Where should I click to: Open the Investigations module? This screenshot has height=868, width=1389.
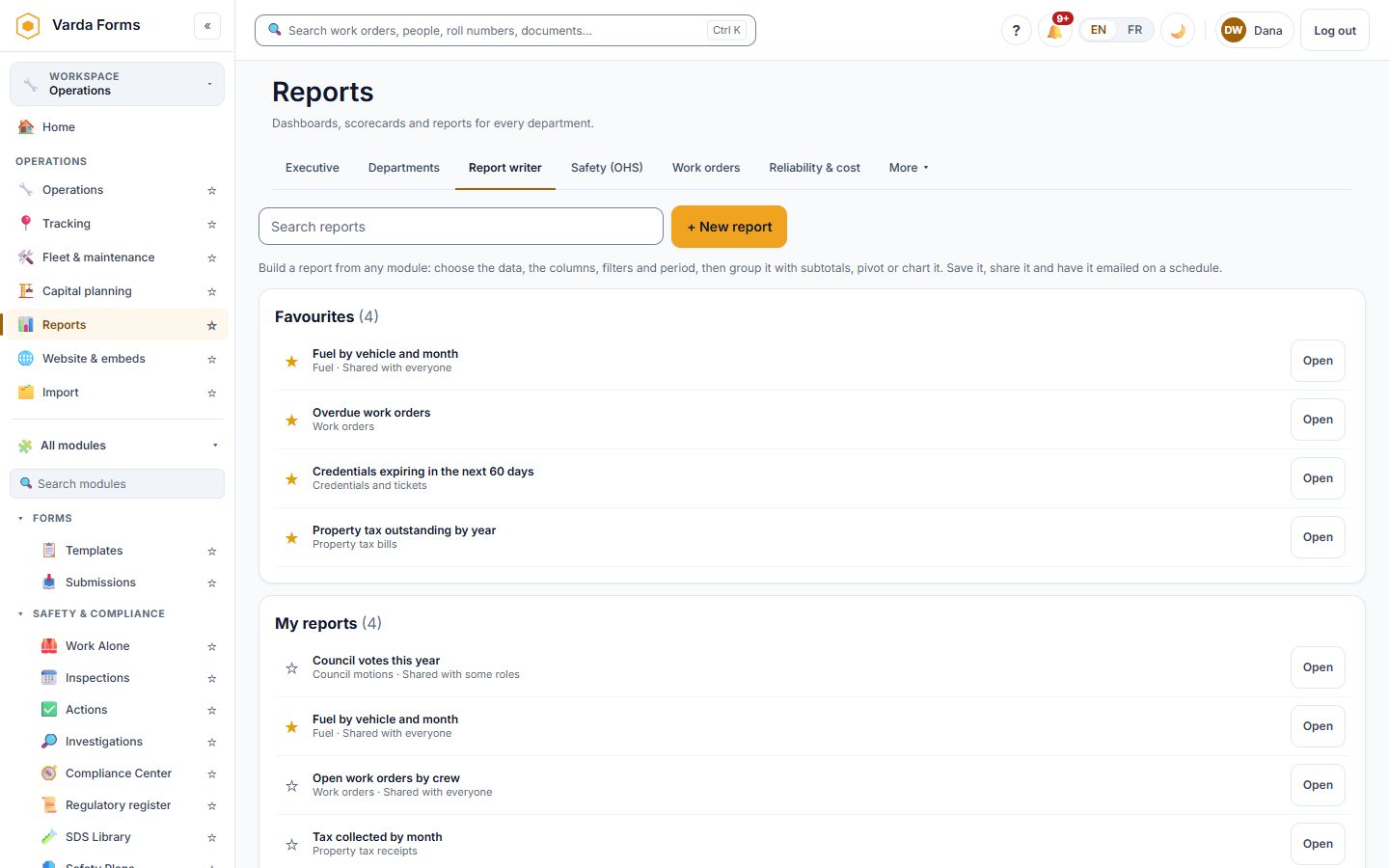[x=104, y=742]
